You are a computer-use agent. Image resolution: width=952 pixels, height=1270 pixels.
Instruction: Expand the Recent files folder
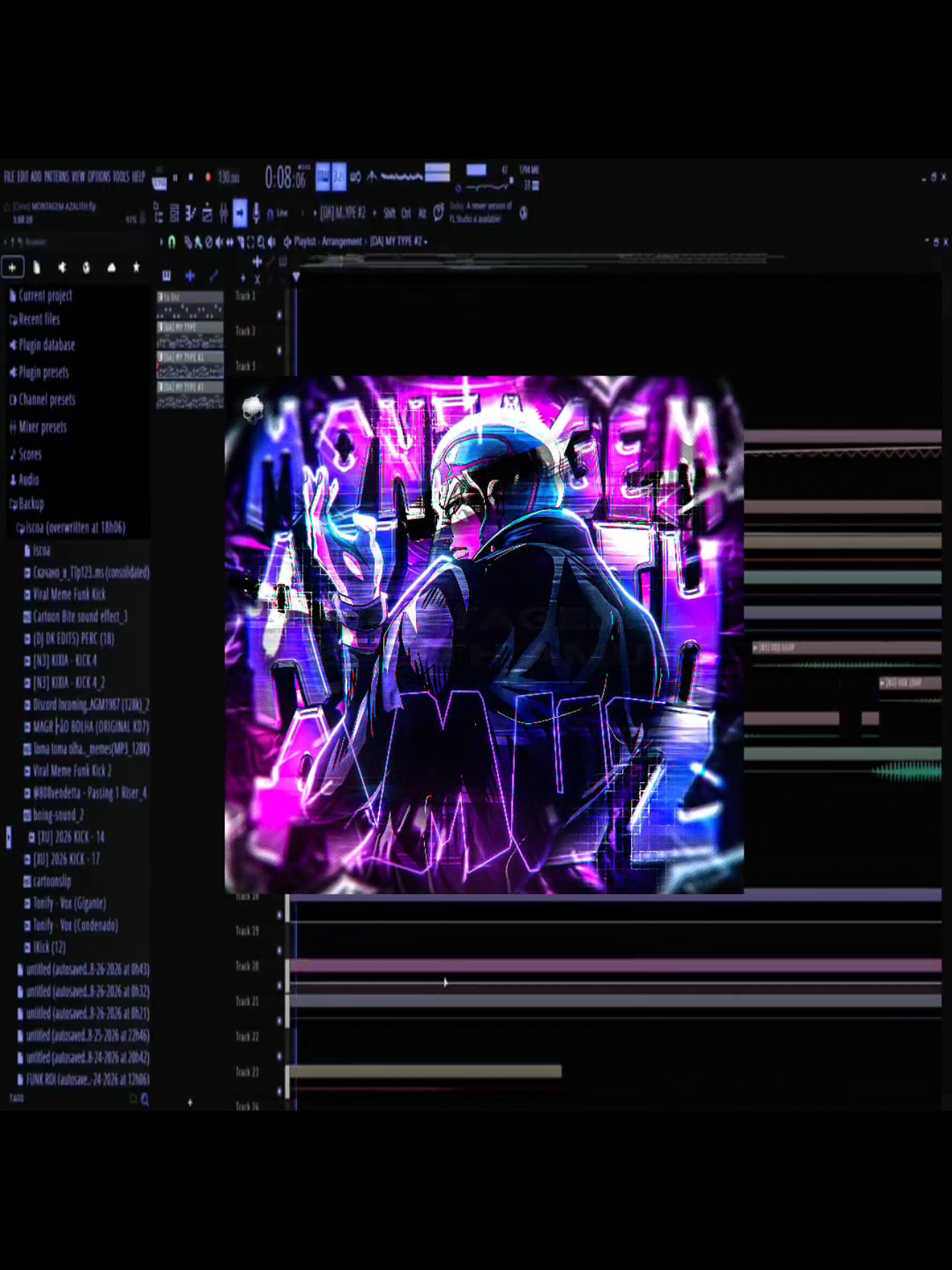[35, 319]
